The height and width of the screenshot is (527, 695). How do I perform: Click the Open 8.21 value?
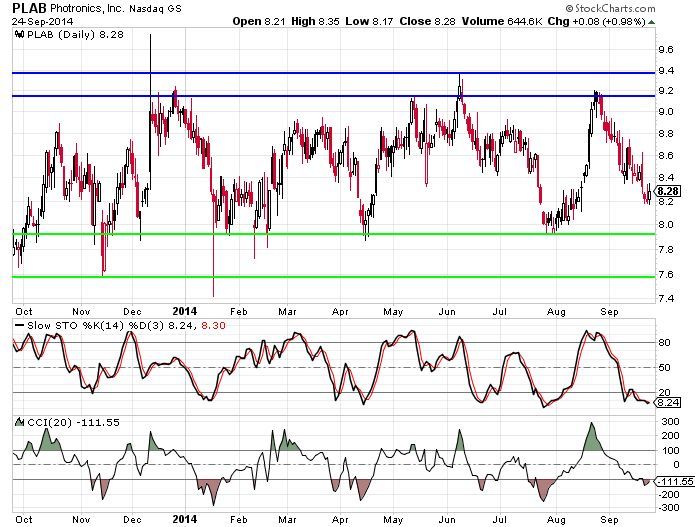click(259, 21)
